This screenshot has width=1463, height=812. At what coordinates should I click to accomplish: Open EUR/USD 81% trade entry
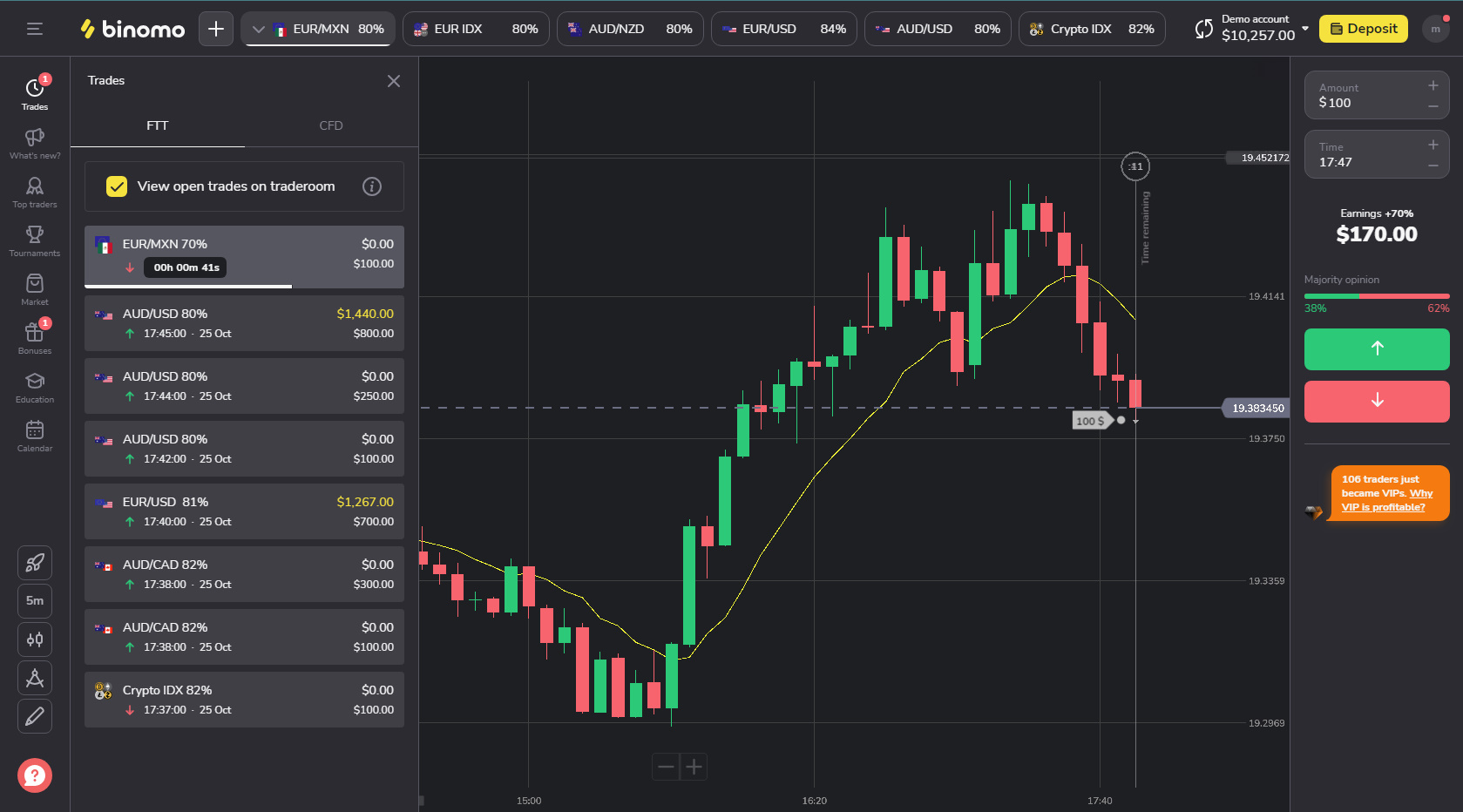tap(244, 511)
